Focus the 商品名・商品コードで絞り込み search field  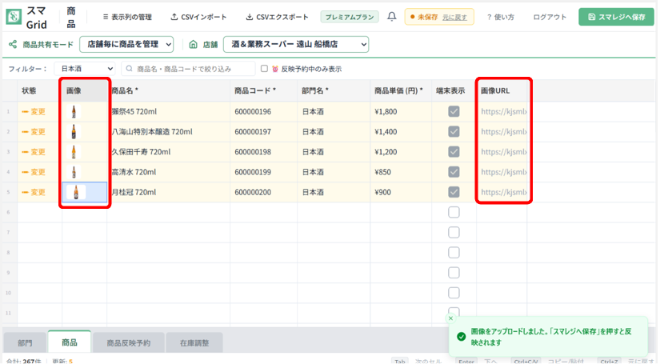[188, 68]
